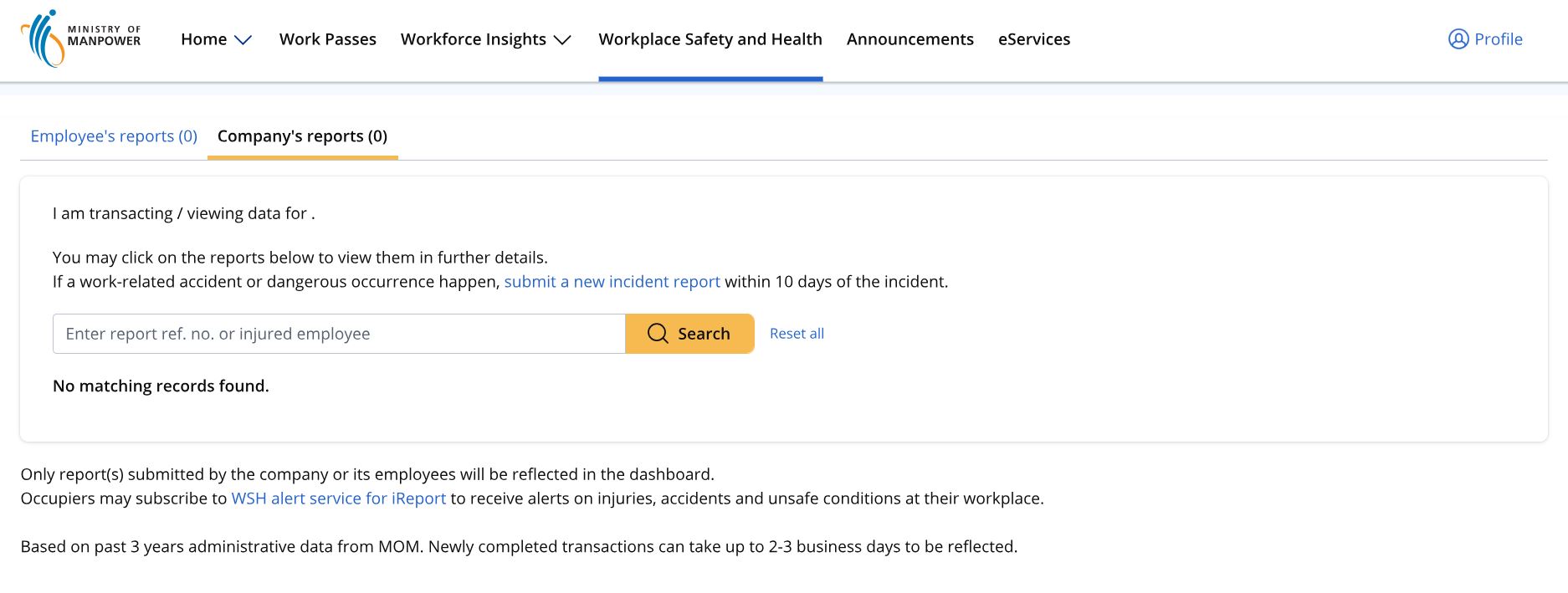Open WSH alert service for iReport link
The width and height of the screenshot is (1568, 593).
339,498
